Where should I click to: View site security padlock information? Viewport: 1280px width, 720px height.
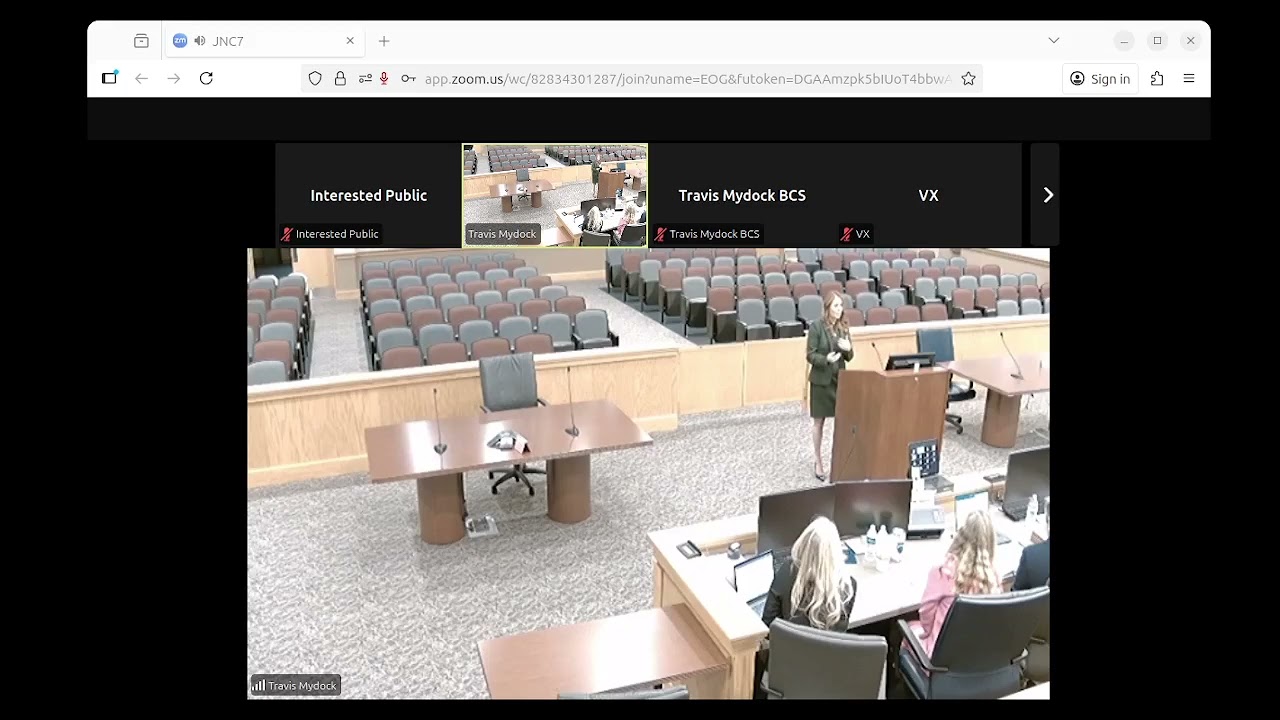point(340,79)
